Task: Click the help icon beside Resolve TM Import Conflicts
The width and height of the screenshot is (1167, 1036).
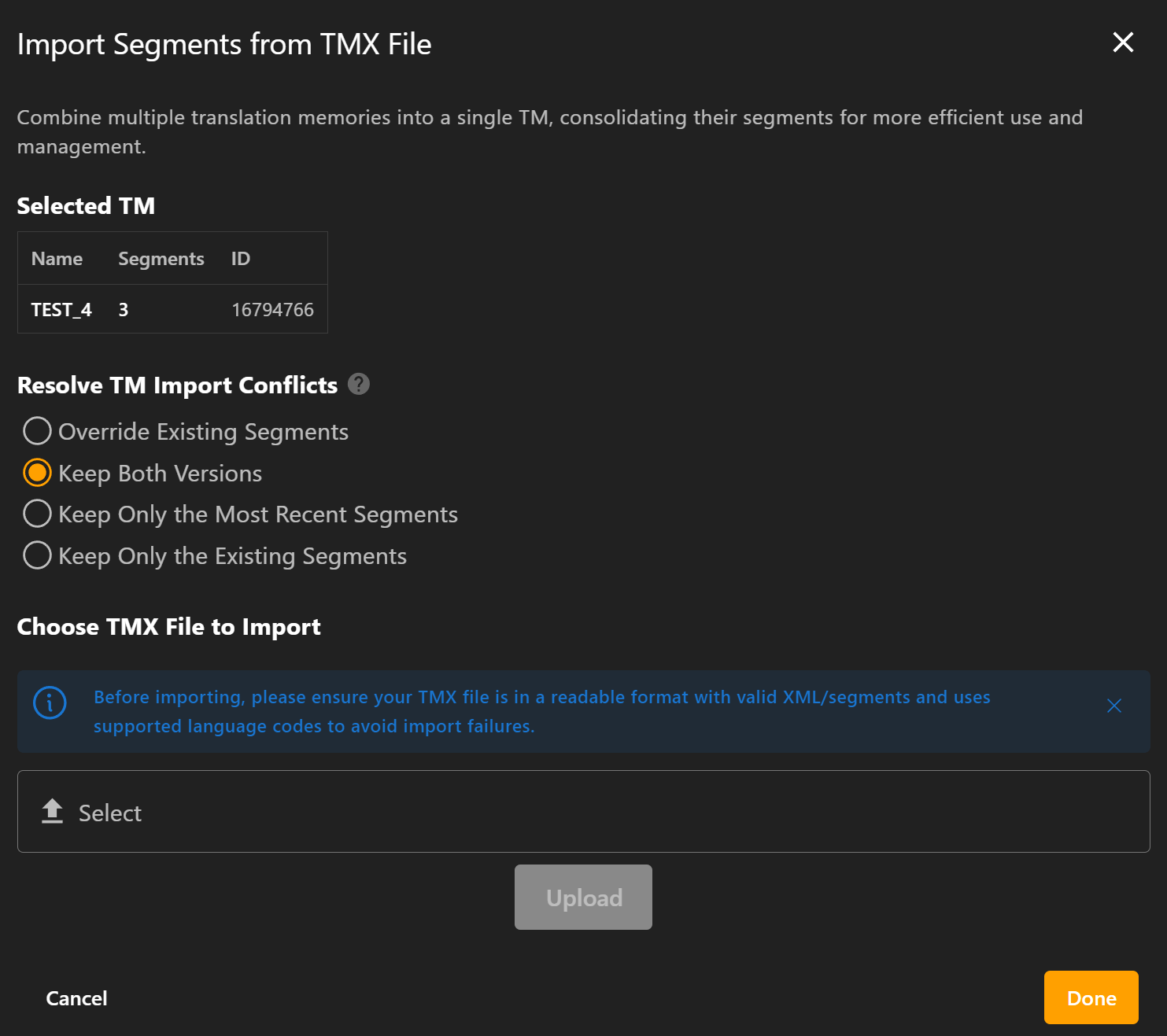Action: [359, 384]
